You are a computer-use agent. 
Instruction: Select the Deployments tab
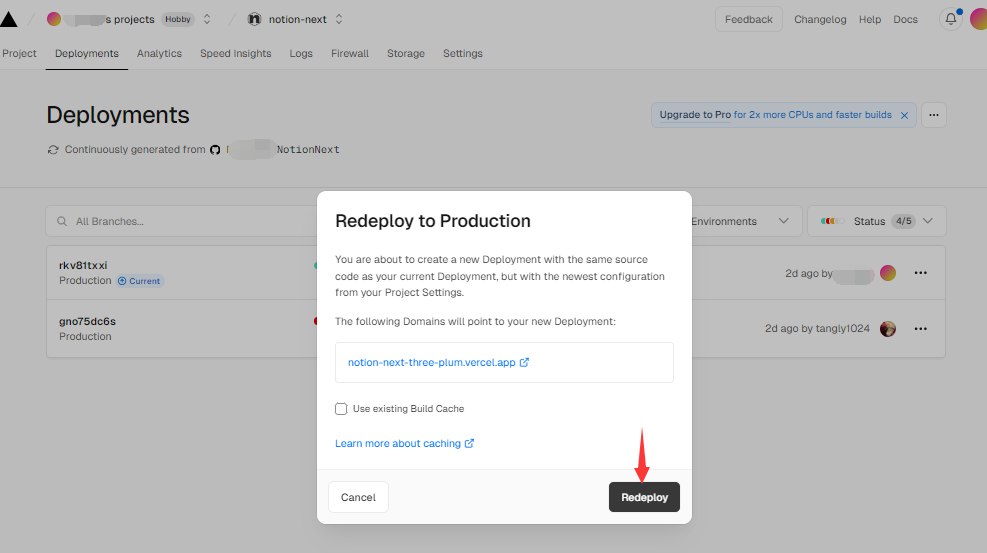click(x=87, y=53)
